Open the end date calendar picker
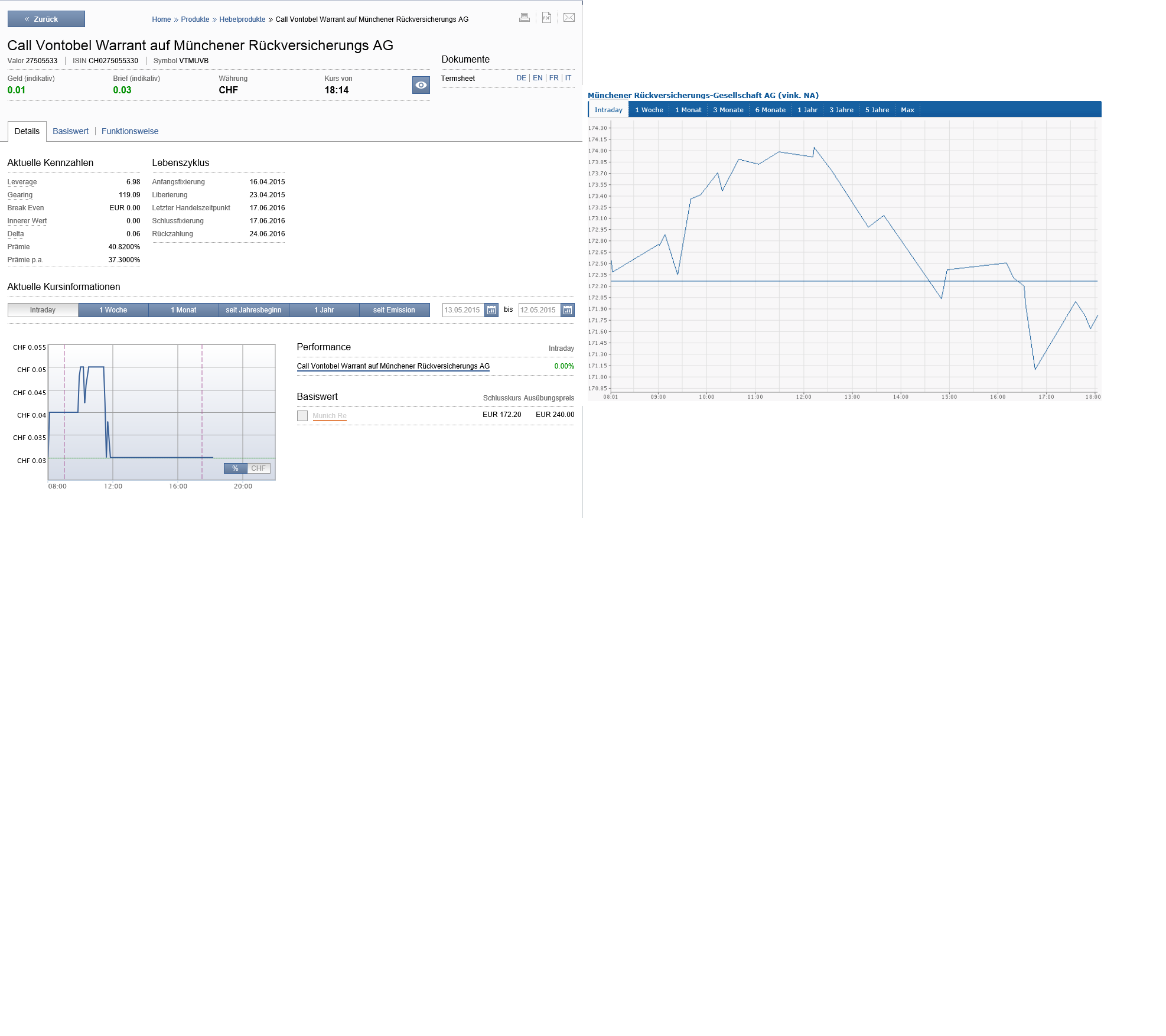Screen dimensions: 1166x1036 coord(568,310)
